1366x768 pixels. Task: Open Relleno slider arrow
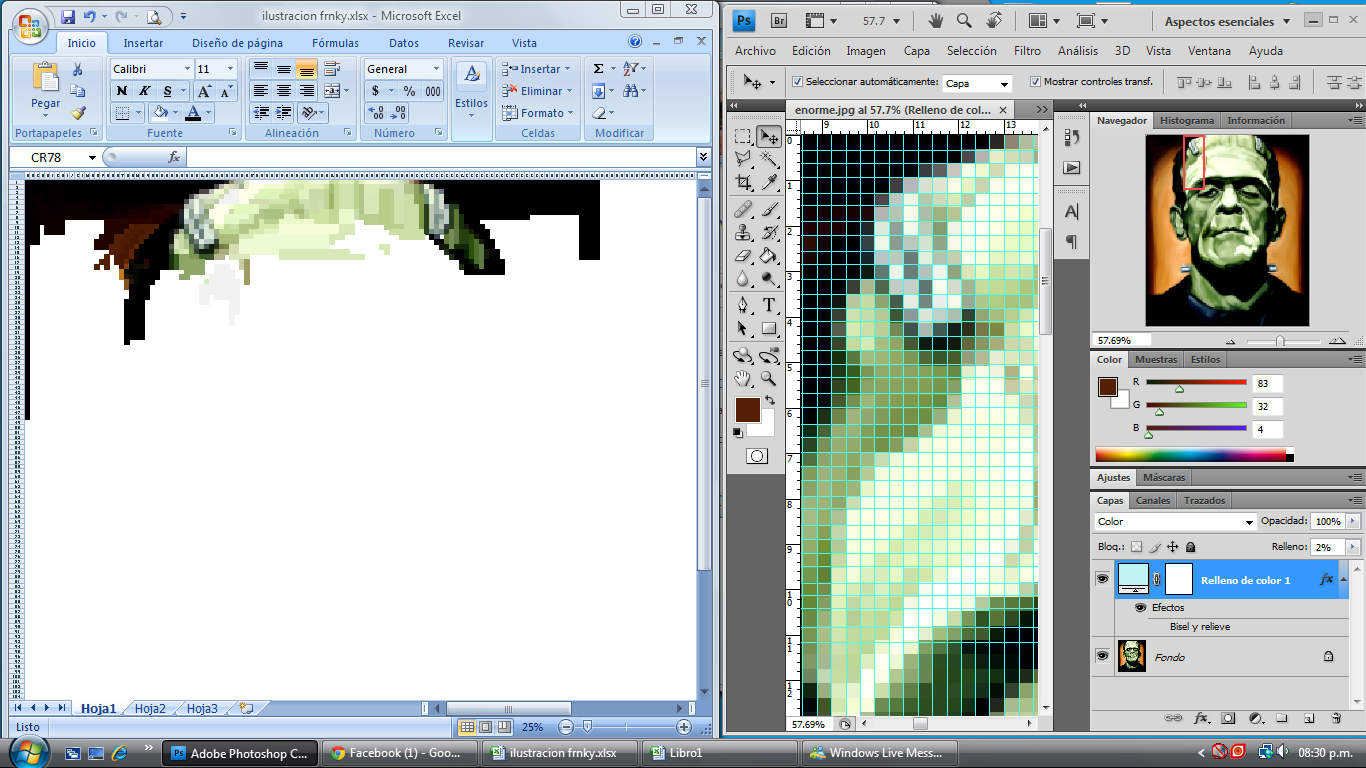click(1355, 547)
